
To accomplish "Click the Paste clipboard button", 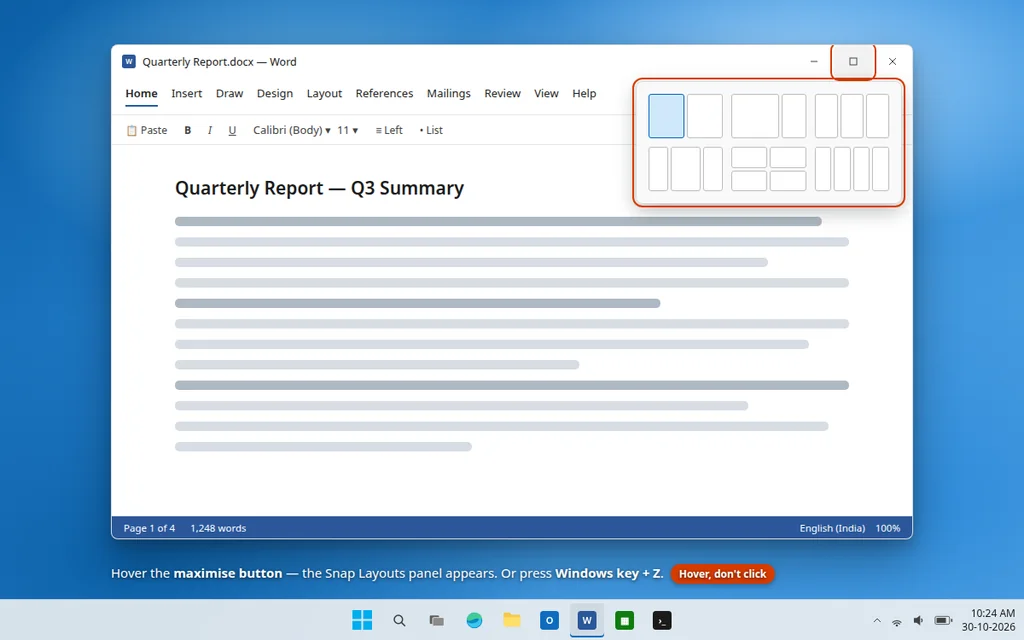I will 147,130.
